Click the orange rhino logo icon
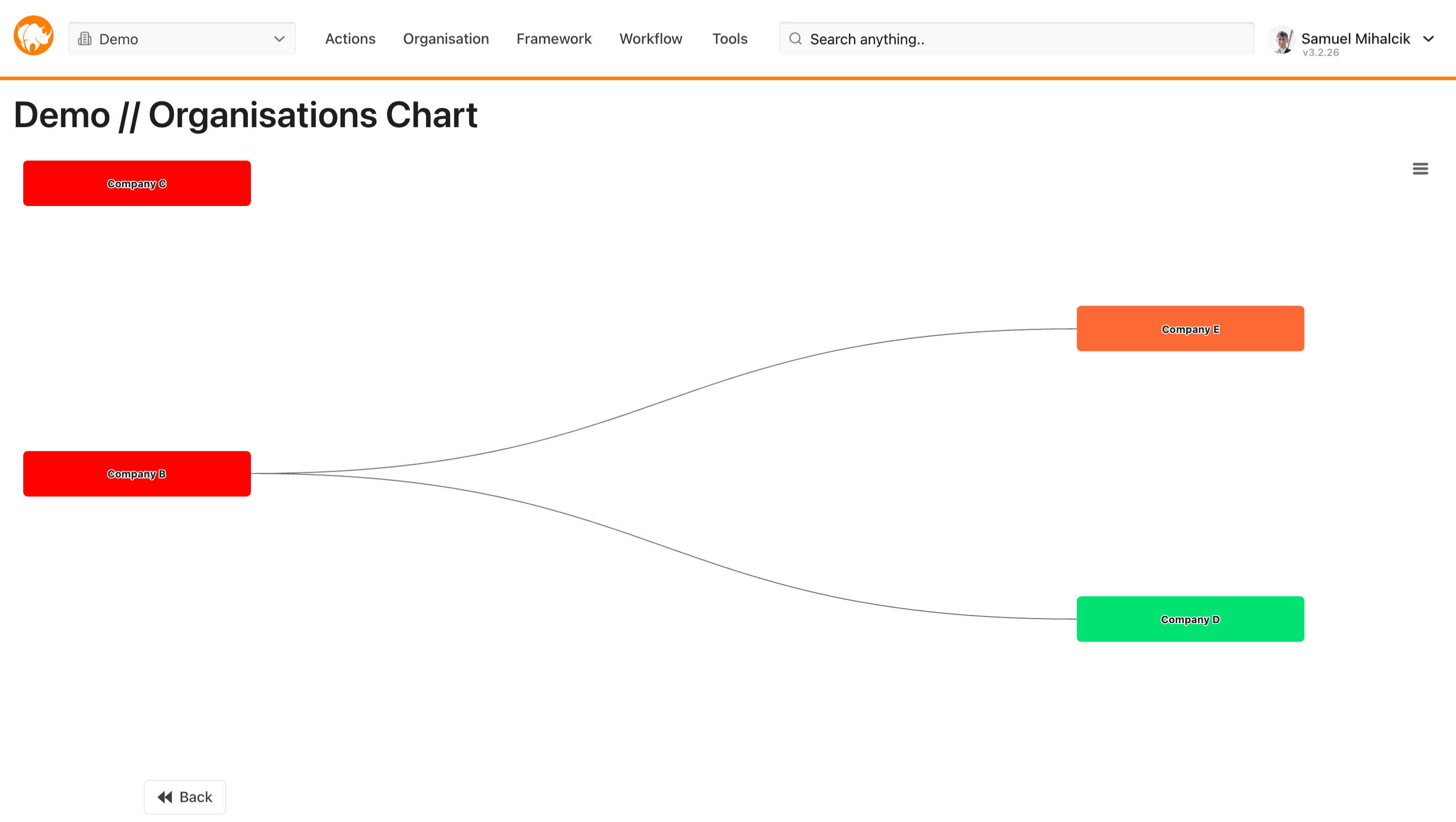The height and width of the screenshot is (822, 1456). click(33, 36)
